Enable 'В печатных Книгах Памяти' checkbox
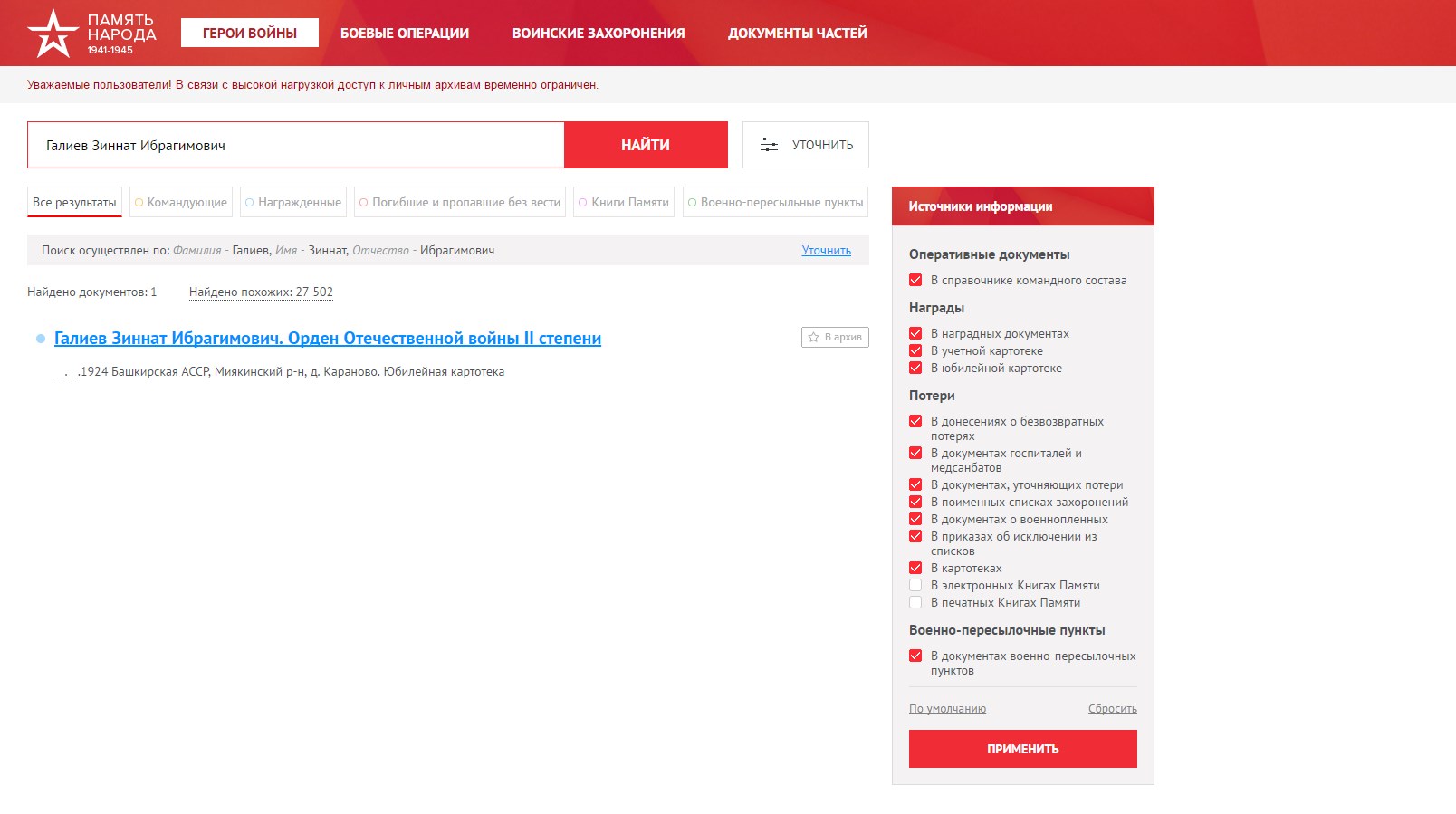Image resolution: width=1456 pixels, height=814 pixels. click(x=915, y=602)
